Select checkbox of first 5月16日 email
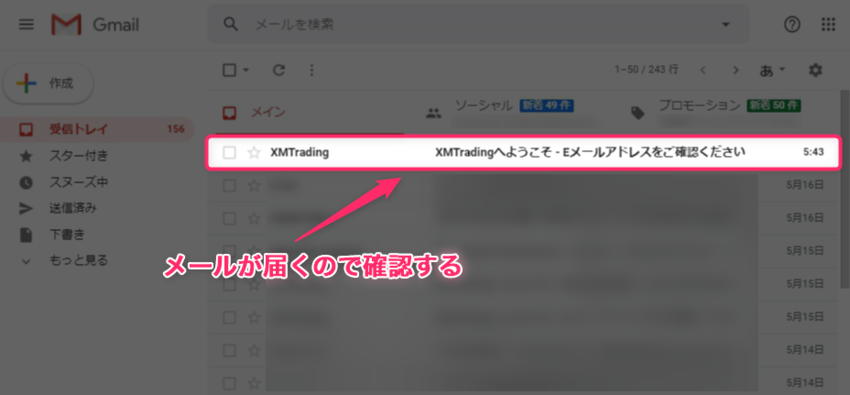Image resolution: width=850 pixels, height=395 pixels. 229,186
